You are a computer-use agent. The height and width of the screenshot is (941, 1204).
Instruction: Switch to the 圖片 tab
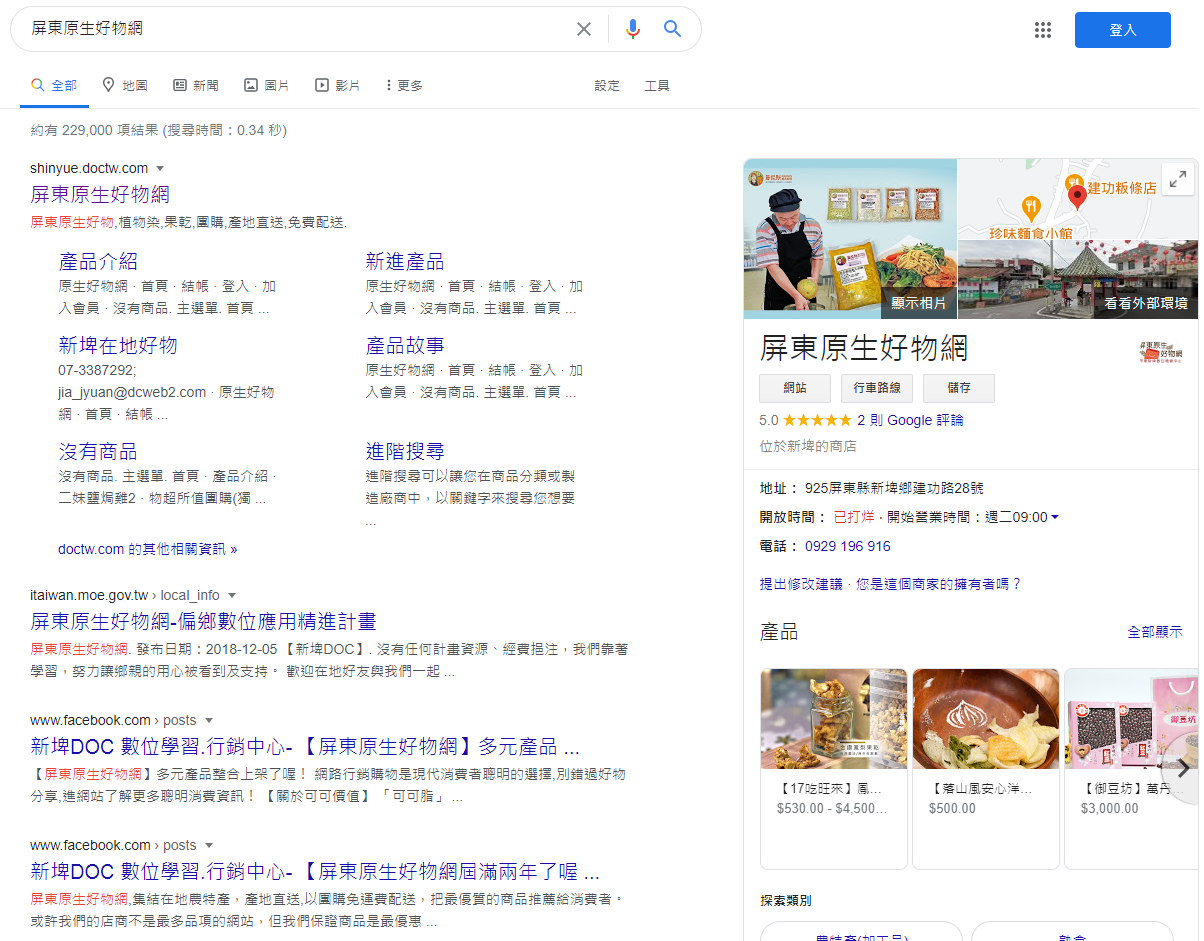267,86
